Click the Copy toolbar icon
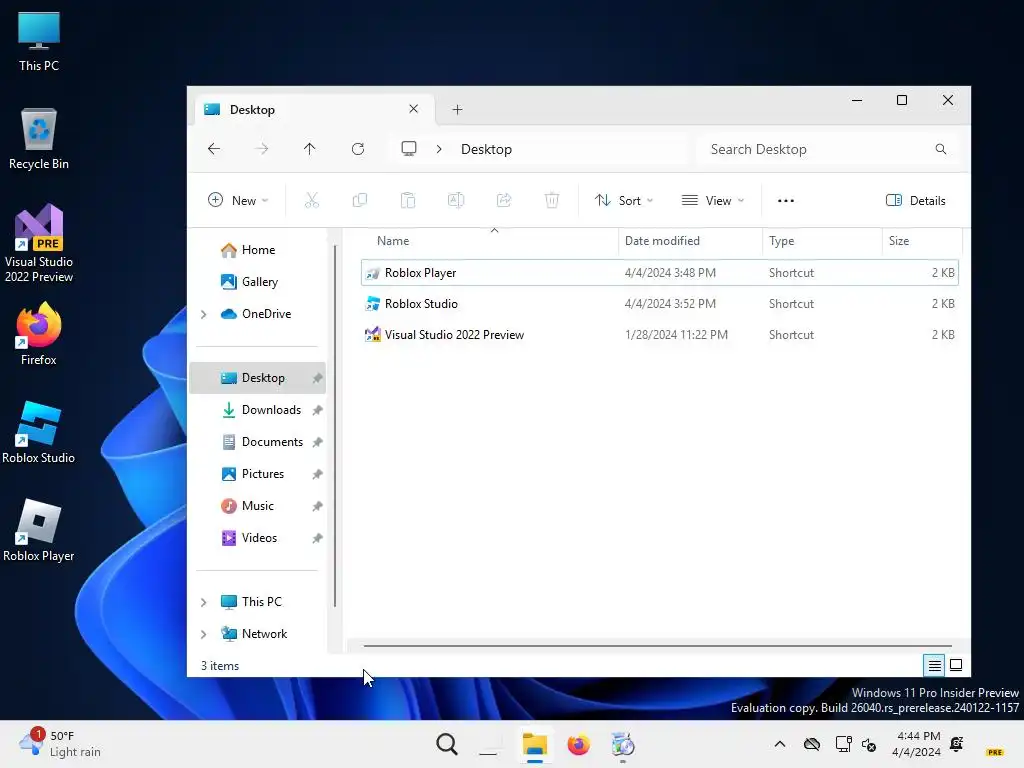 click(x=360, y=200)
